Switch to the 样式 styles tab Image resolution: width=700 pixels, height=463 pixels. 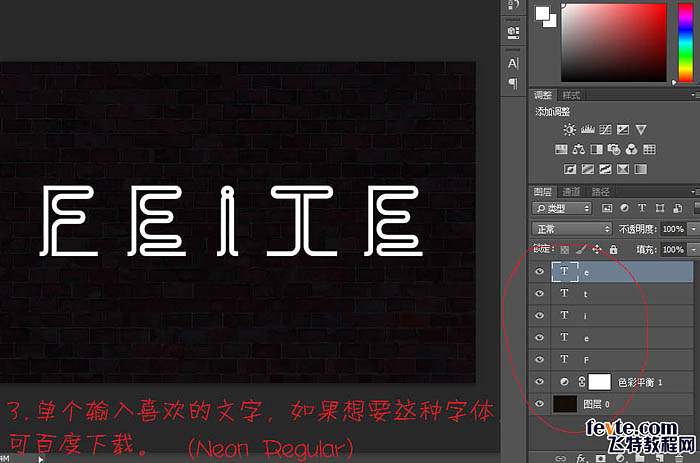(x=571, y=95)
